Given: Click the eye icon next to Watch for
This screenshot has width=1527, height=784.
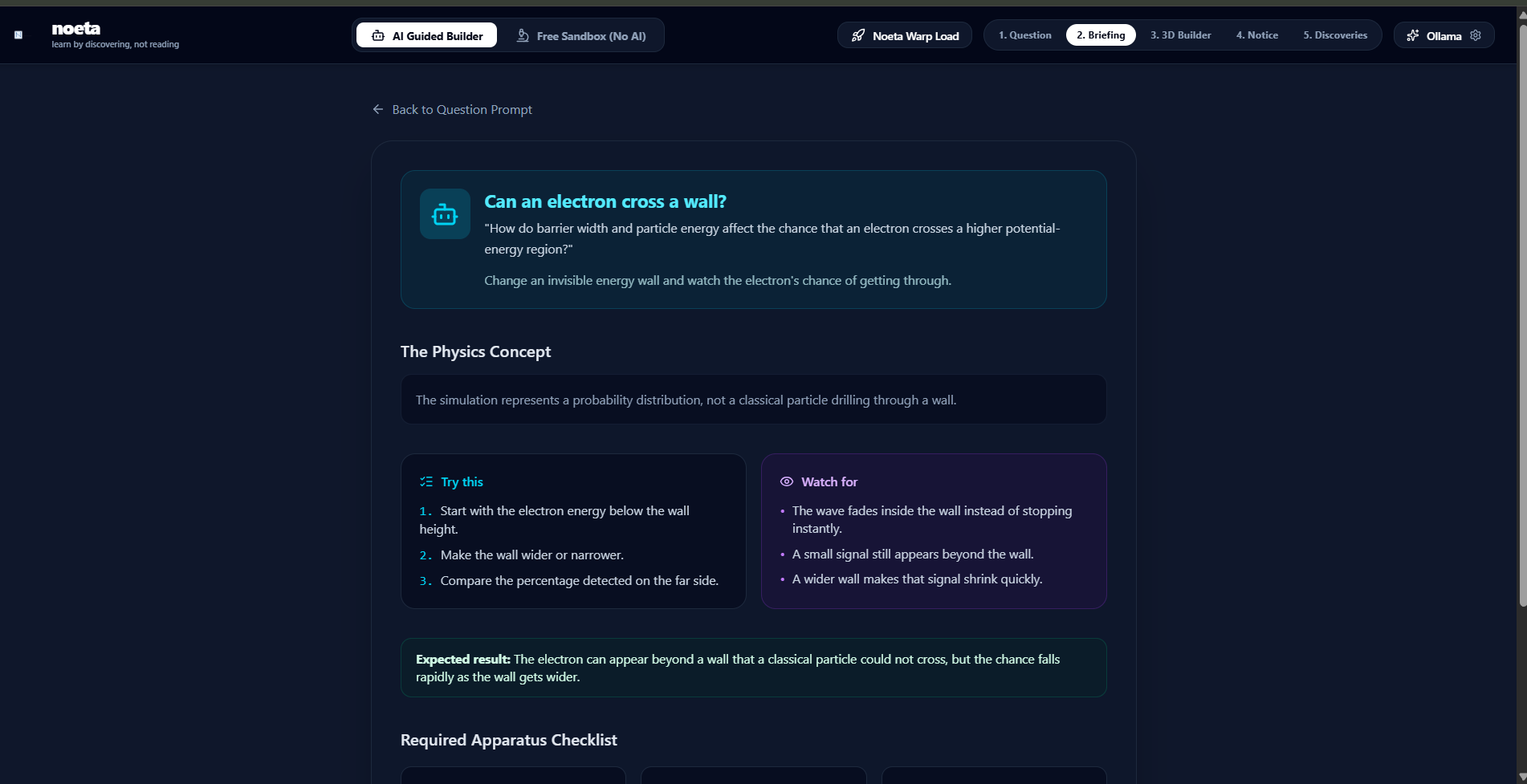Looking at the screenshot, I should [x=787, y=481].
